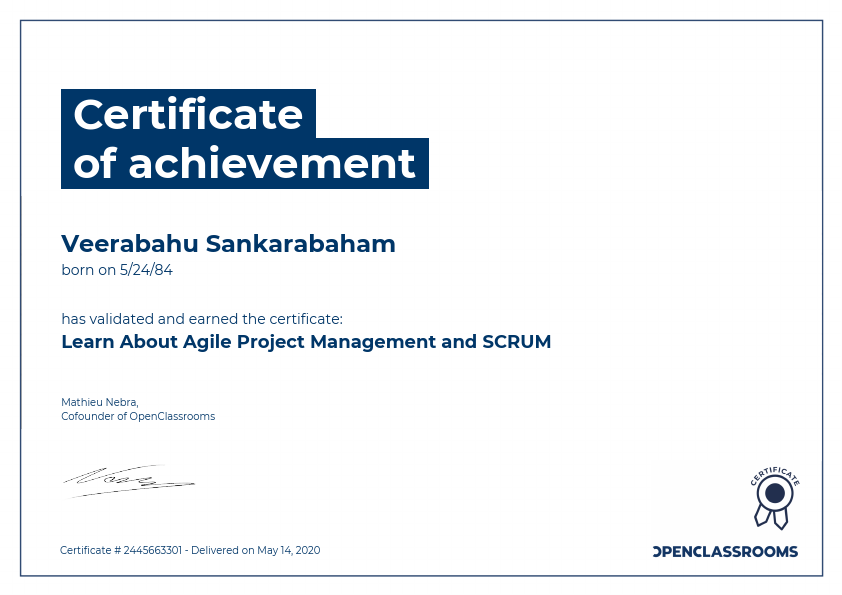Click the 'Certificate' heading word
842x595 pixels.
click(188, 114)
